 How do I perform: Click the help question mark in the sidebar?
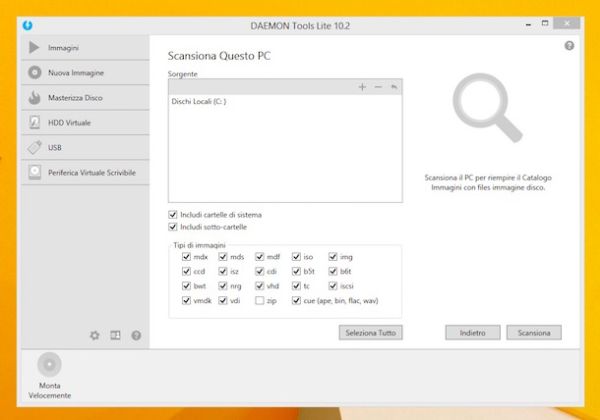click(136, 336)
